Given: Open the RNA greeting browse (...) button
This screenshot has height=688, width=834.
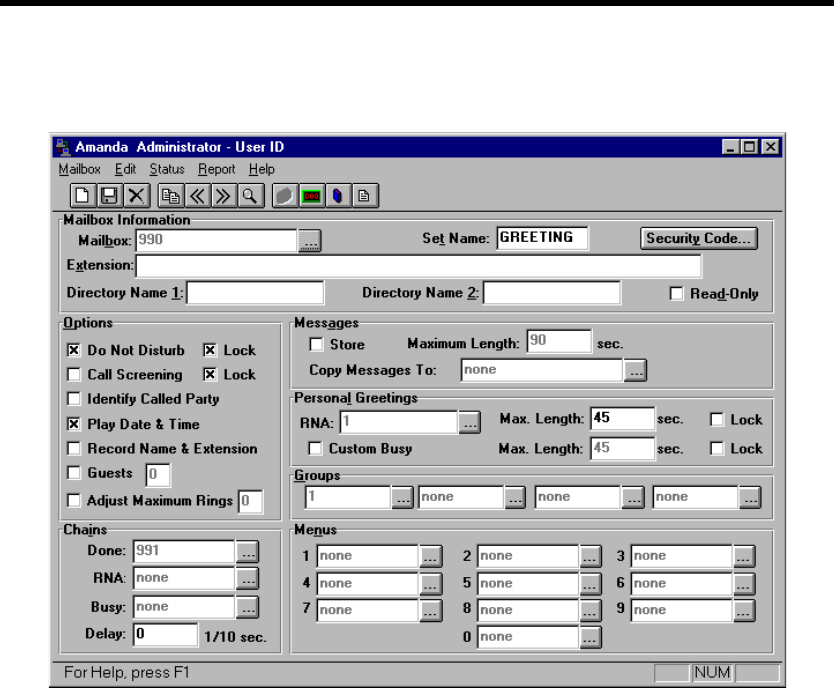Looking at the screenshot, I should tap(469, 423).
